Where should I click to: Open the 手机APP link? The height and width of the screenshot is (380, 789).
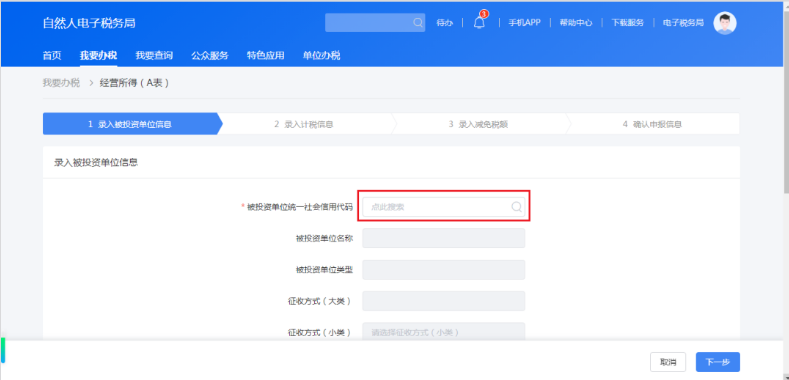point(524,23)
